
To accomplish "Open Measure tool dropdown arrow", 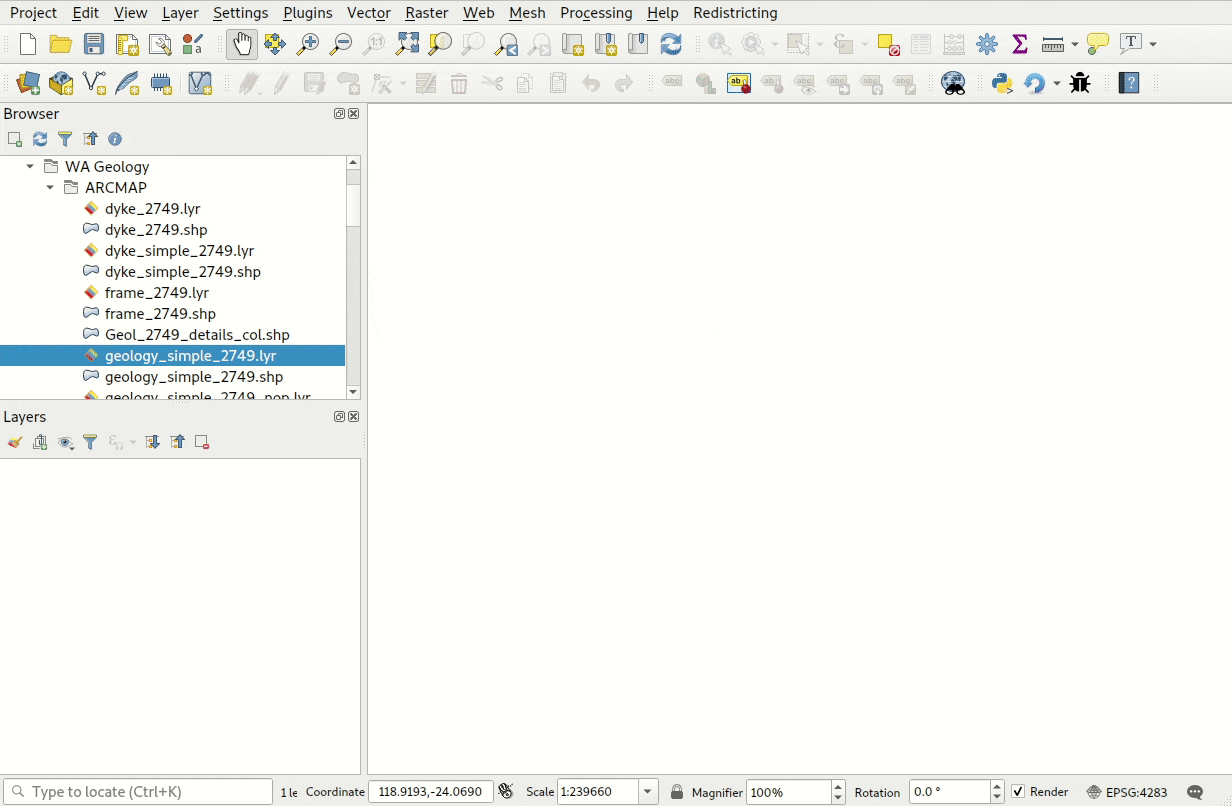I will point(1075,44).
